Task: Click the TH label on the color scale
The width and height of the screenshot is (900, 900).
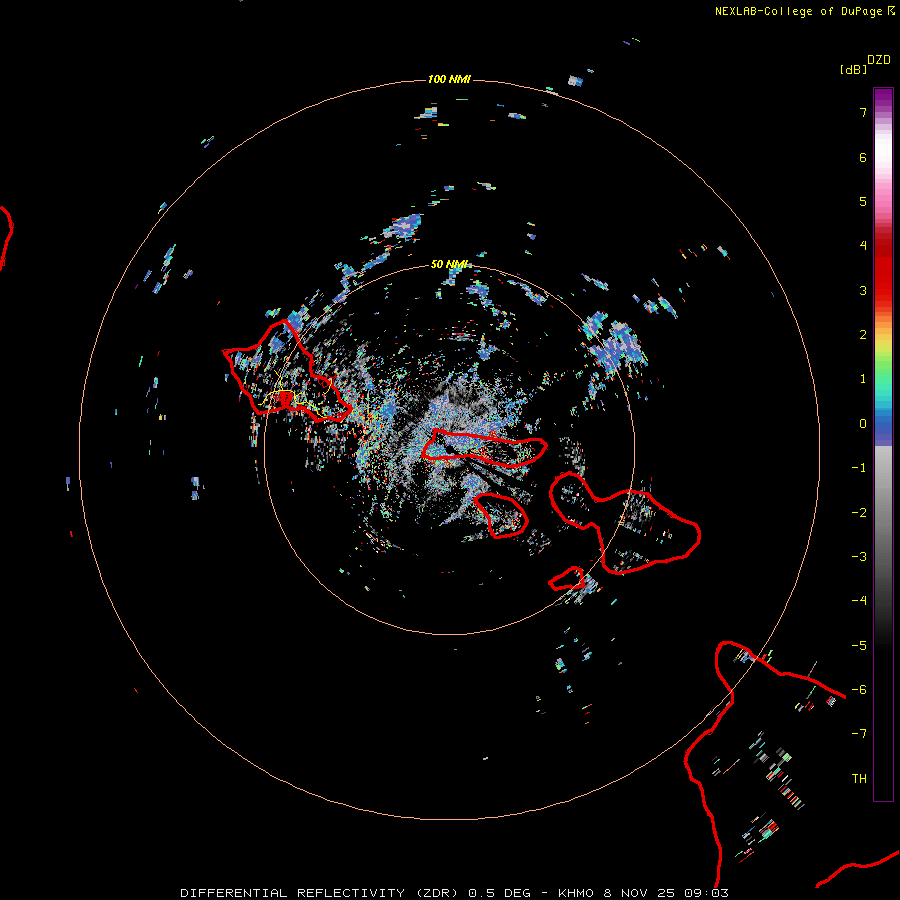Action: [x=859, y=778]
